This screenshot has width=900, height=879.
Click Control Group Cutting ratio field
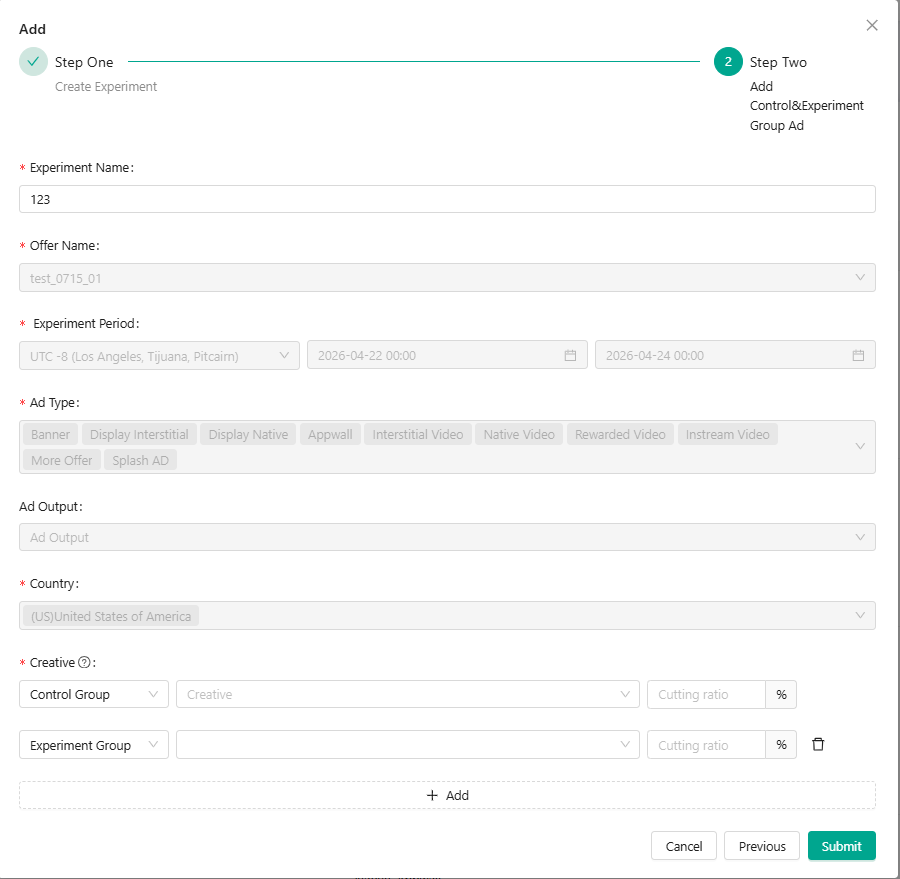click(x=706, y=694)
